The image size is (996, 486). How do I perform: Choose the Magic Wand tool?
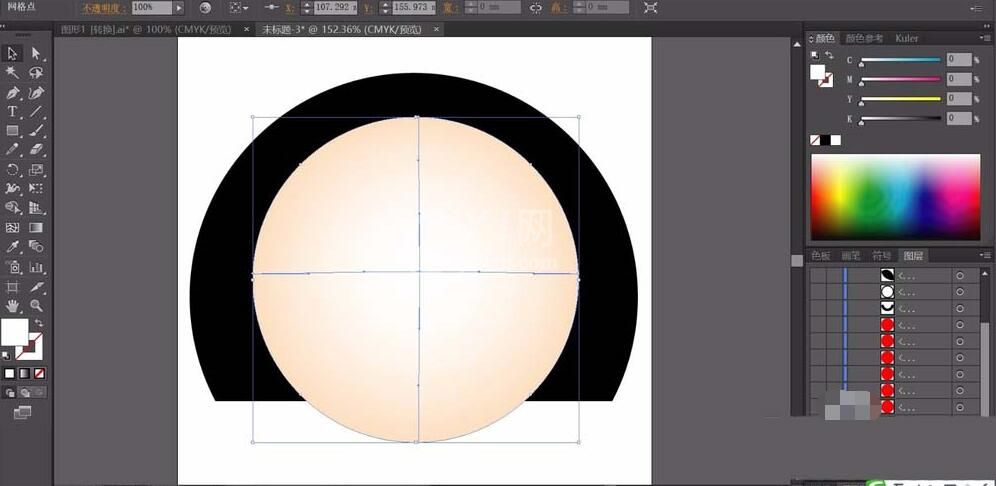coord(12,72)
